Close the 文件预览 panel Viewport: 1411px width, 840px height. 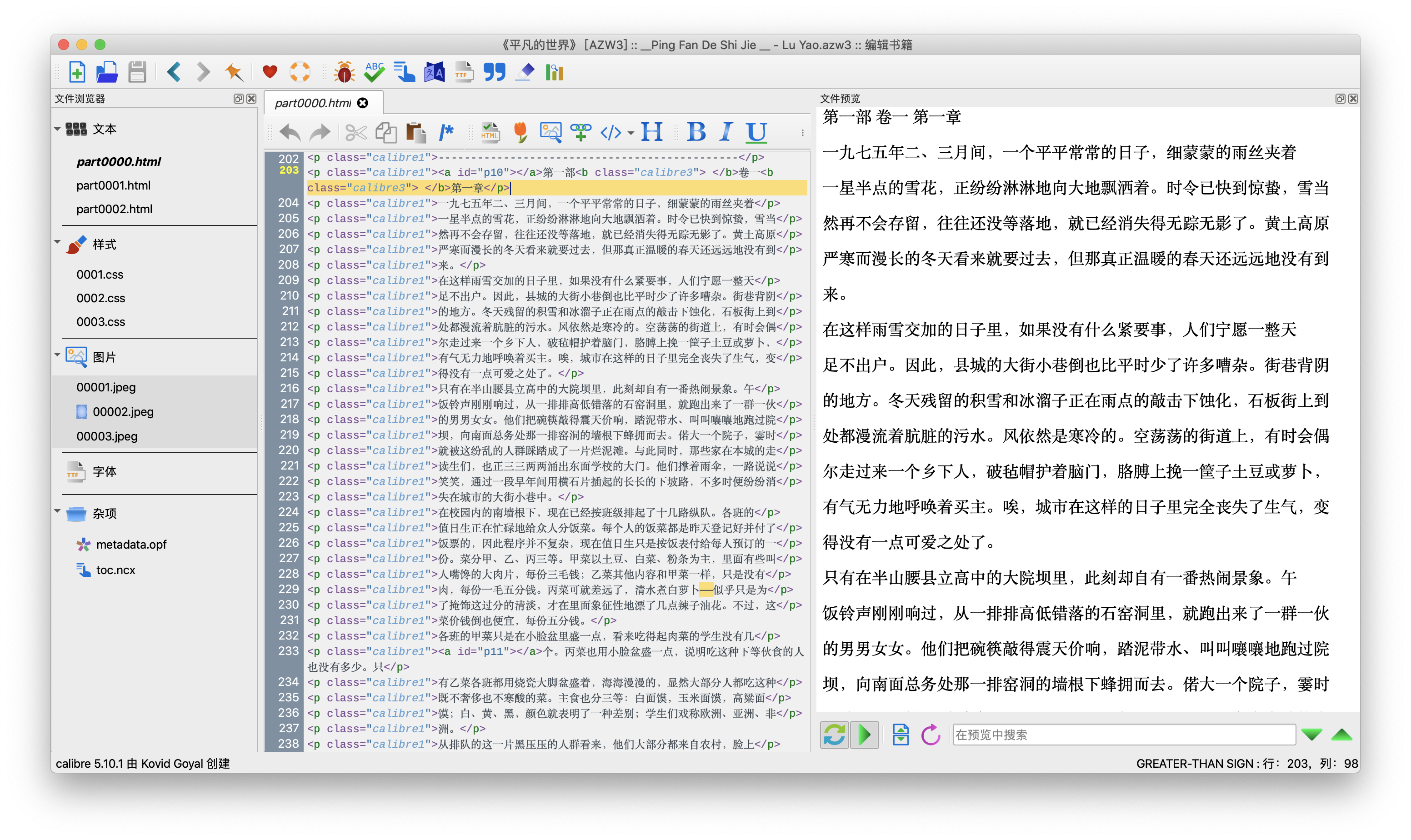[1353, 99]
